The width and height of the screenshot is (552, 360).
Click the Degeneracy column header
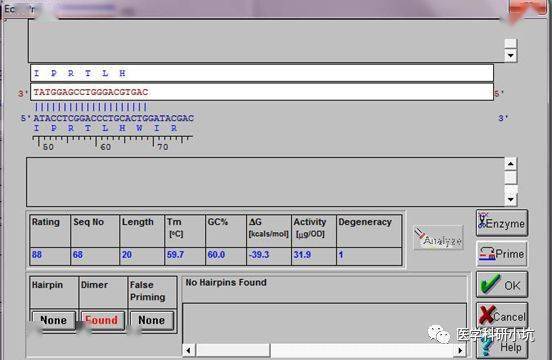tap(365, 222)
